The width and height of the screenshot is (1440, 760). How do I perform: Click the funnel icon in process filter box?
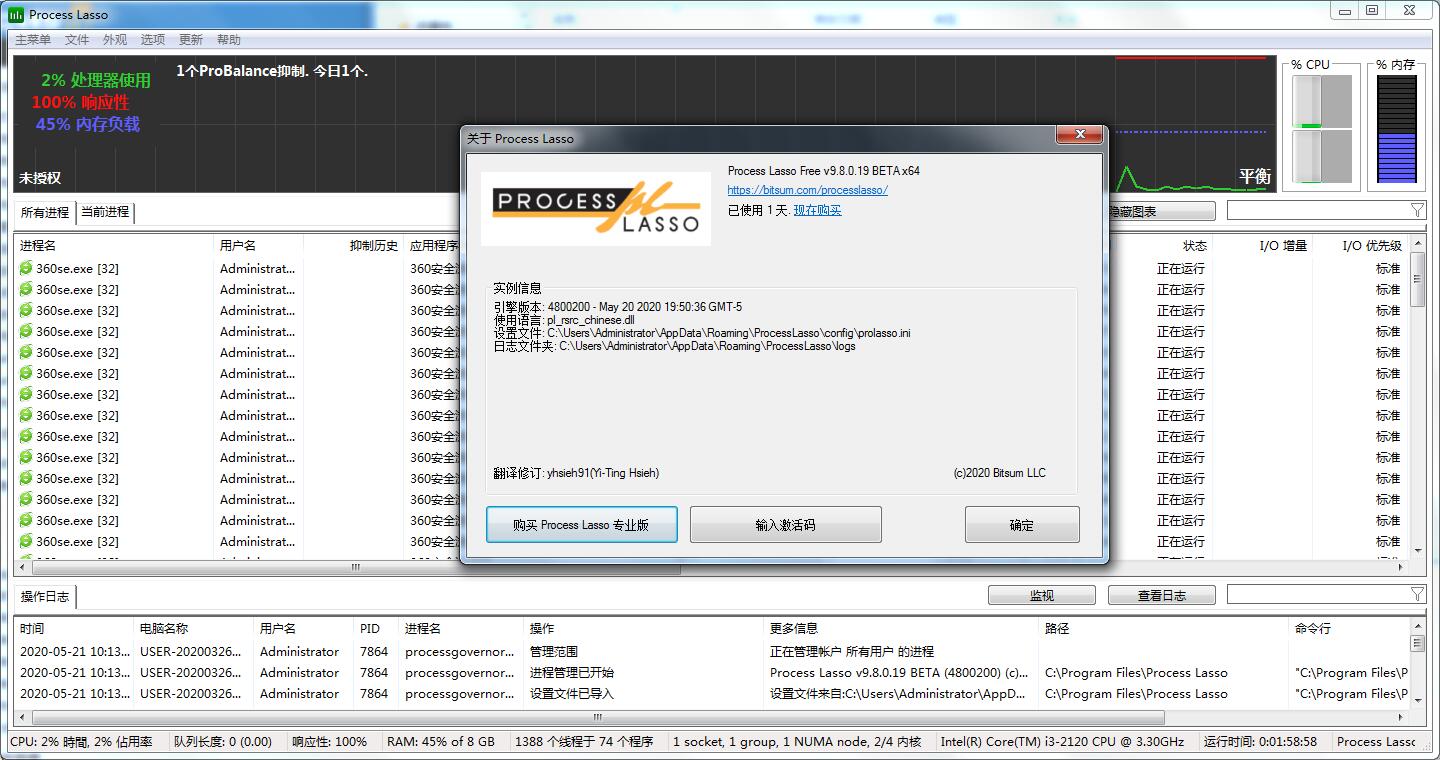click(1417, 210)
